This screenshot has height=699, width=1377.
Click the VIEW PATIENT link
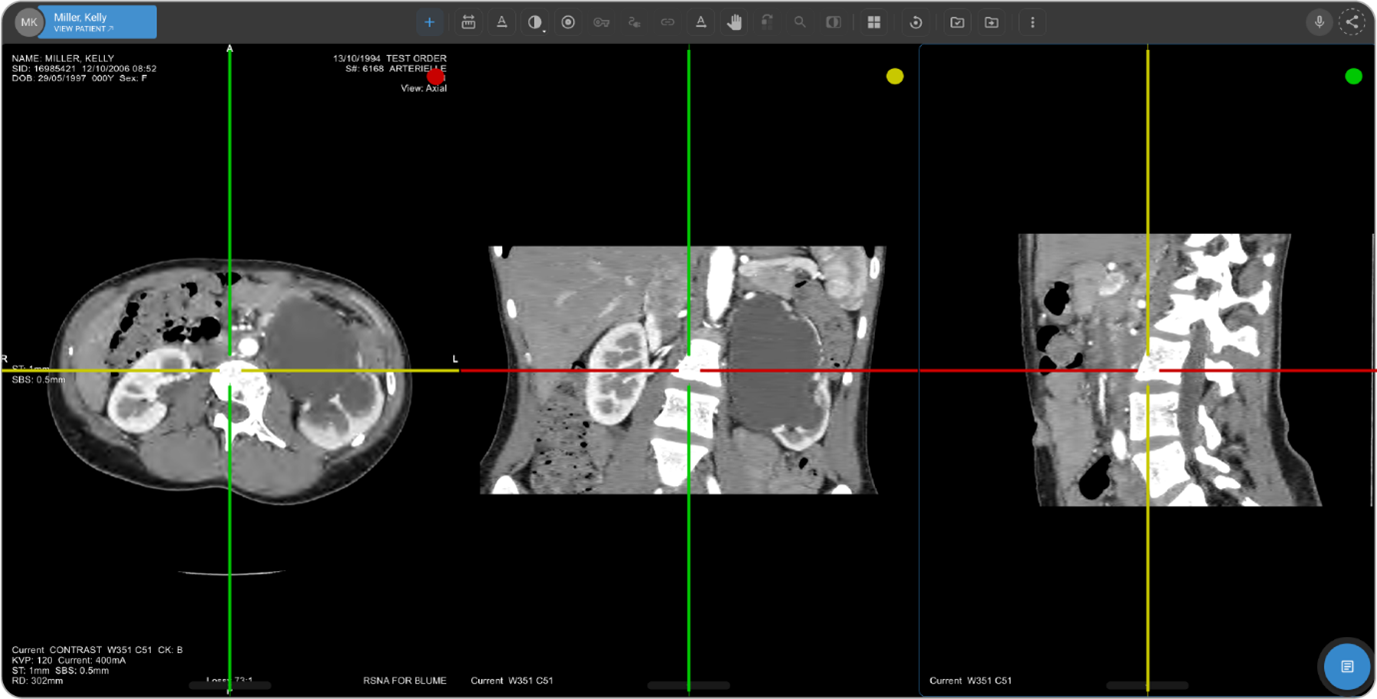84,29
